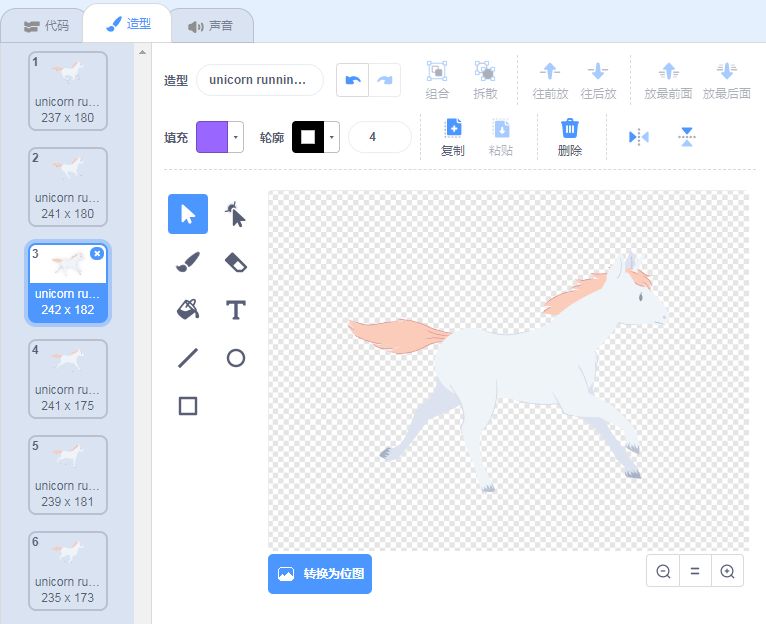Select the Reshape tool

pos(235,214)
